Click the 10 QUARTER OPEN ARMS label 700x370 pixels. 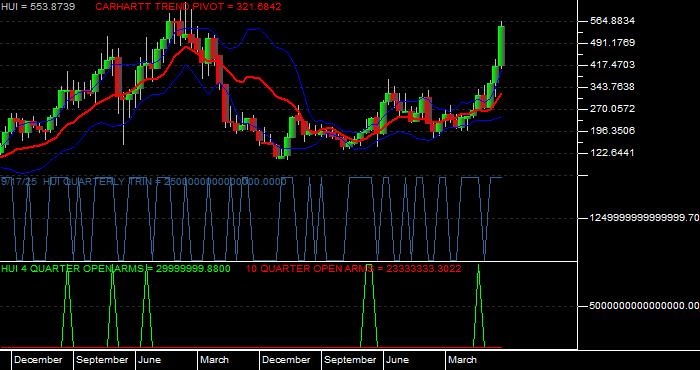[354, 268]
